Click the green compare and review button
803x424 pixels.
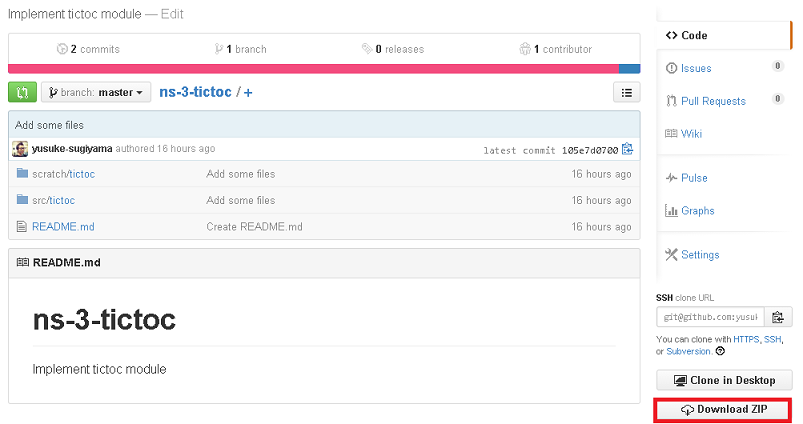(23, 92)
